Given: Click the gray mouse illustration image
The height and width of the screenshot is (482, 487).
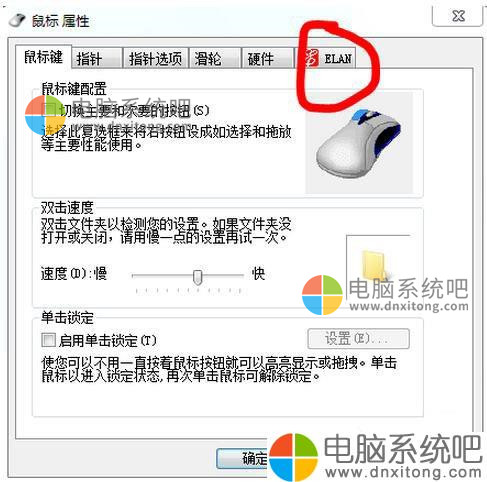Looking at the screenshot, I should tap(359, 144).
